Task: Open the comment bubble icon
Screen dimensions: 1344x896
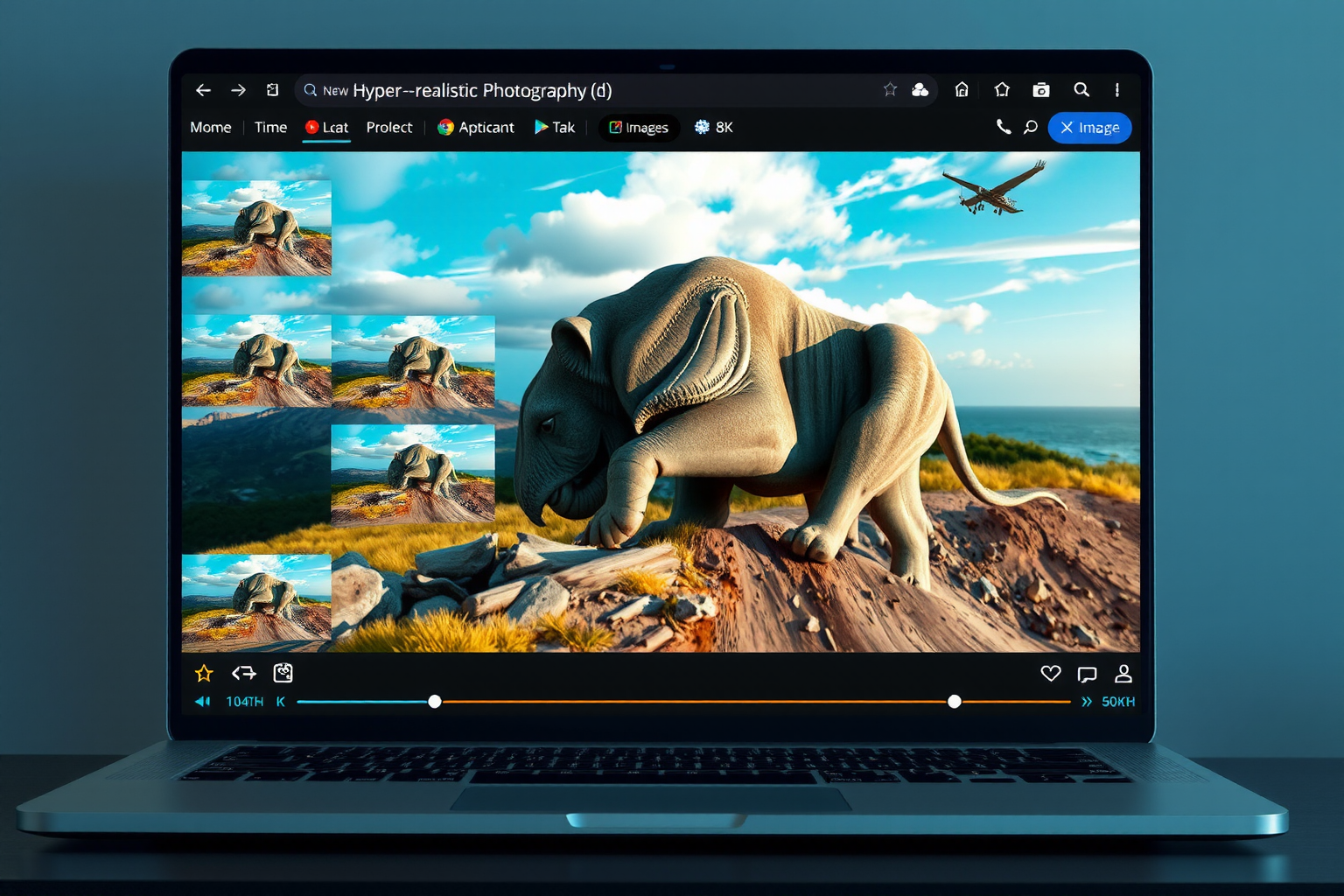Action: tap(1087, 674)
